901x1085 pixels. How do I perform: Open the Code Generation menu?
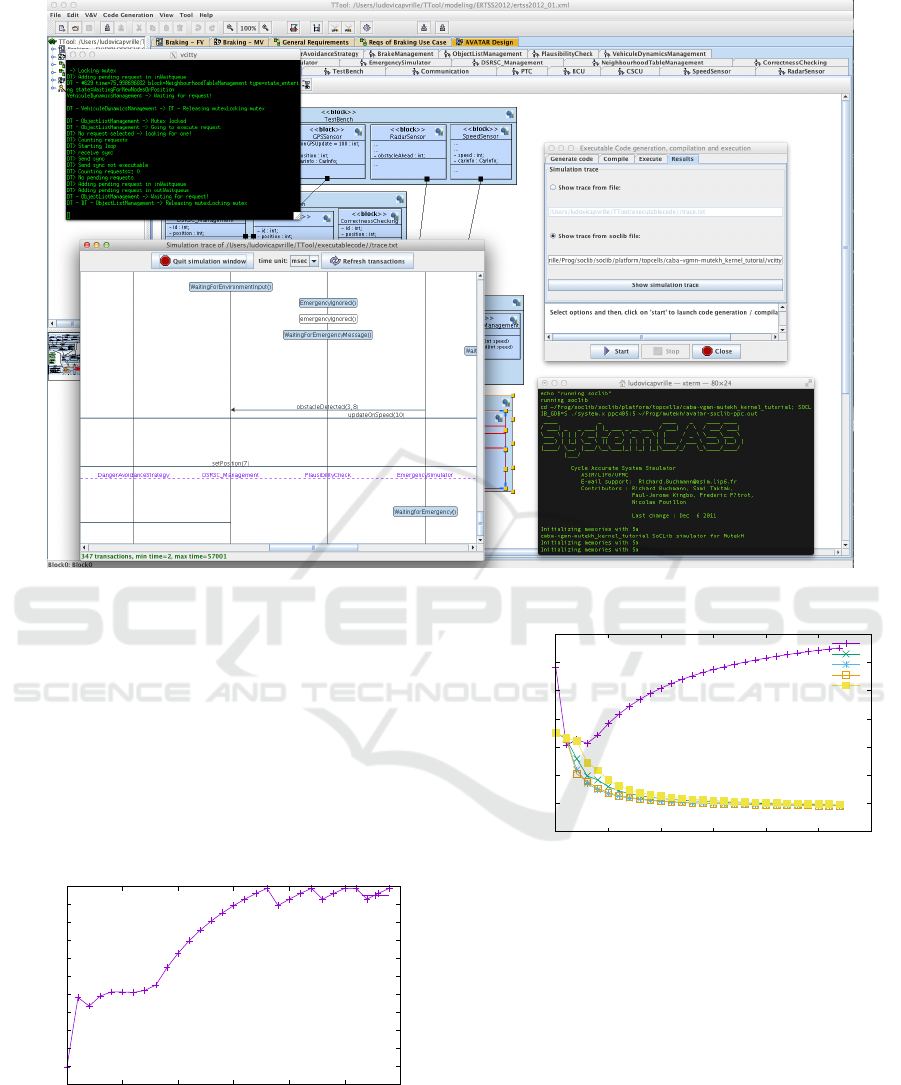click(x=129, y=16)
